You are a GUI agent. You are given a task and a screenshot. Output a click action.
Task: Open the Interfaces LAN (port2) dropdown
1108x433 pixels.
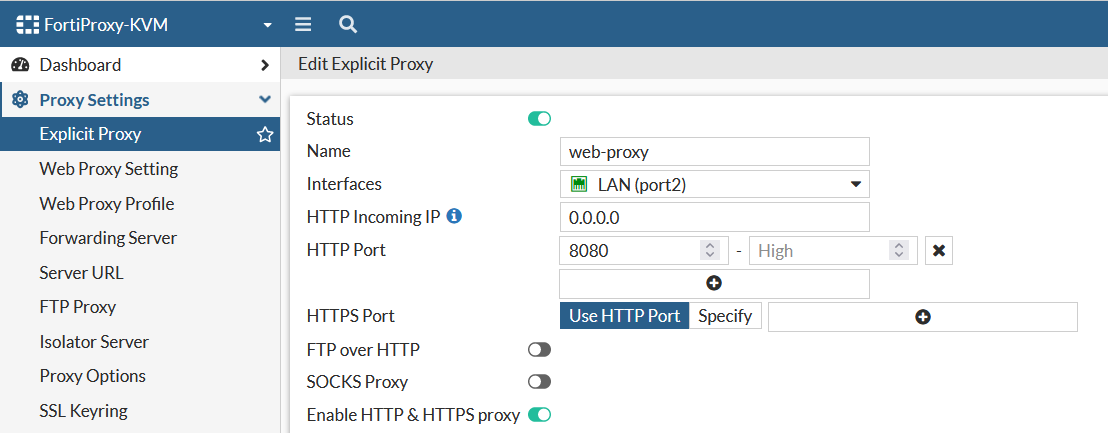pos(714,184)
